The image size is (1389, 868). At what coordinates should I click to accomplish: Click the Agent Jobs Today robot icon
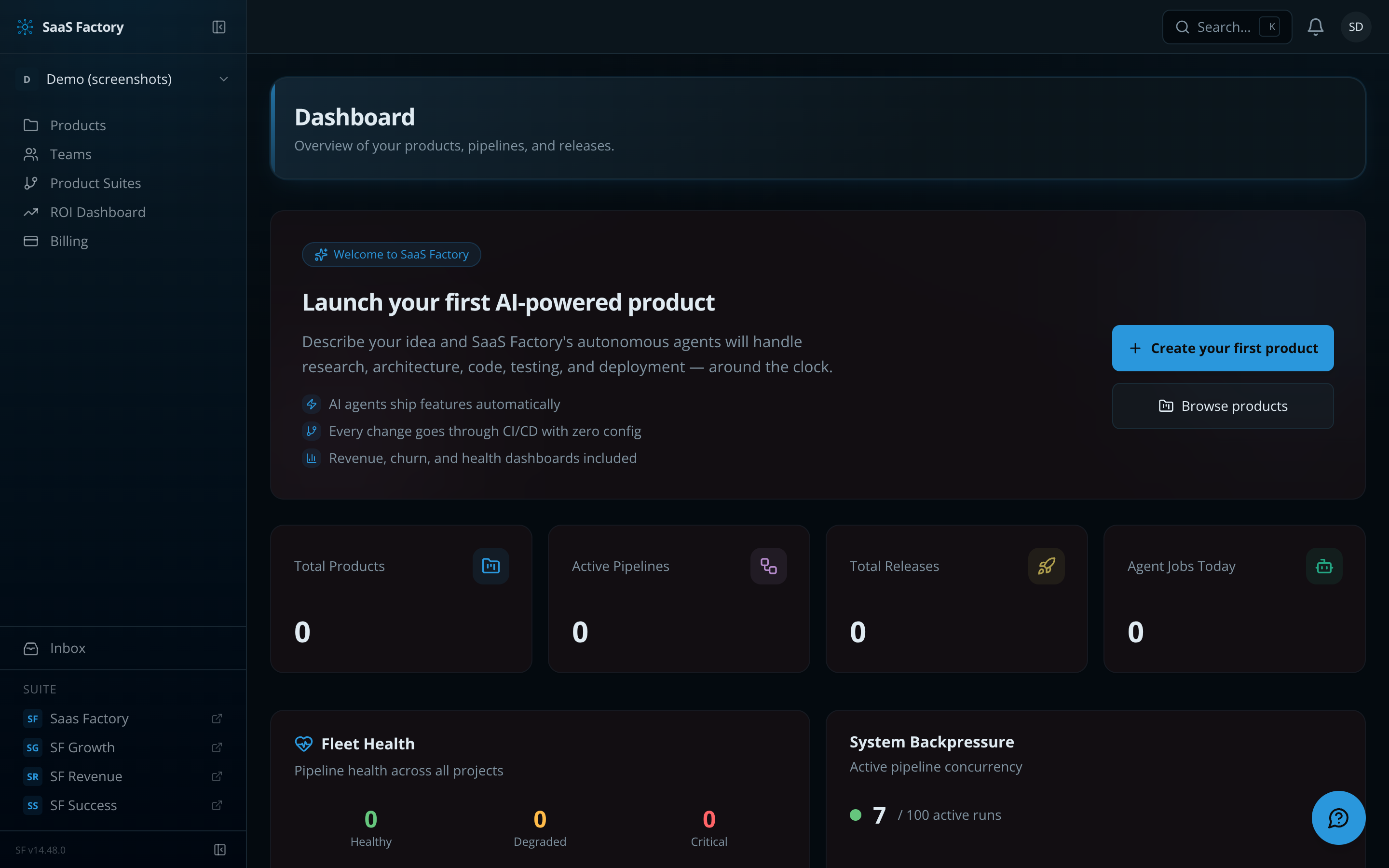click(x=1324, y=566)
